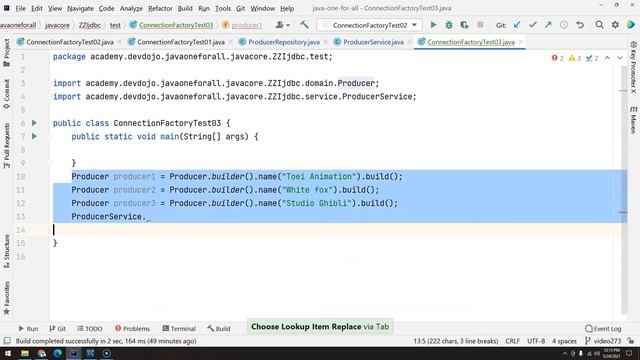Go to next highlighted error arrow
Viewport: 640px width, 360px height.
point(620,58)
